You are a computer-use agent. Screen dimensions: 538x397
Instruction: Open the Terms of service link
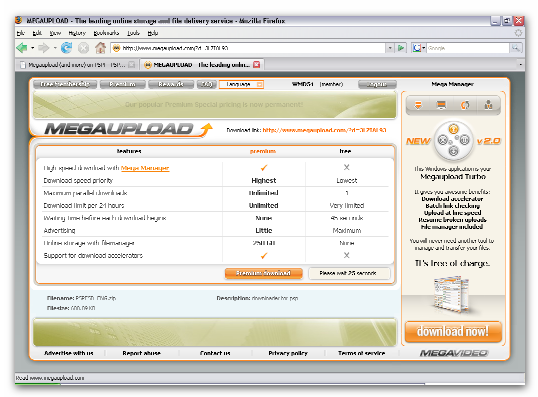(362, 353)
